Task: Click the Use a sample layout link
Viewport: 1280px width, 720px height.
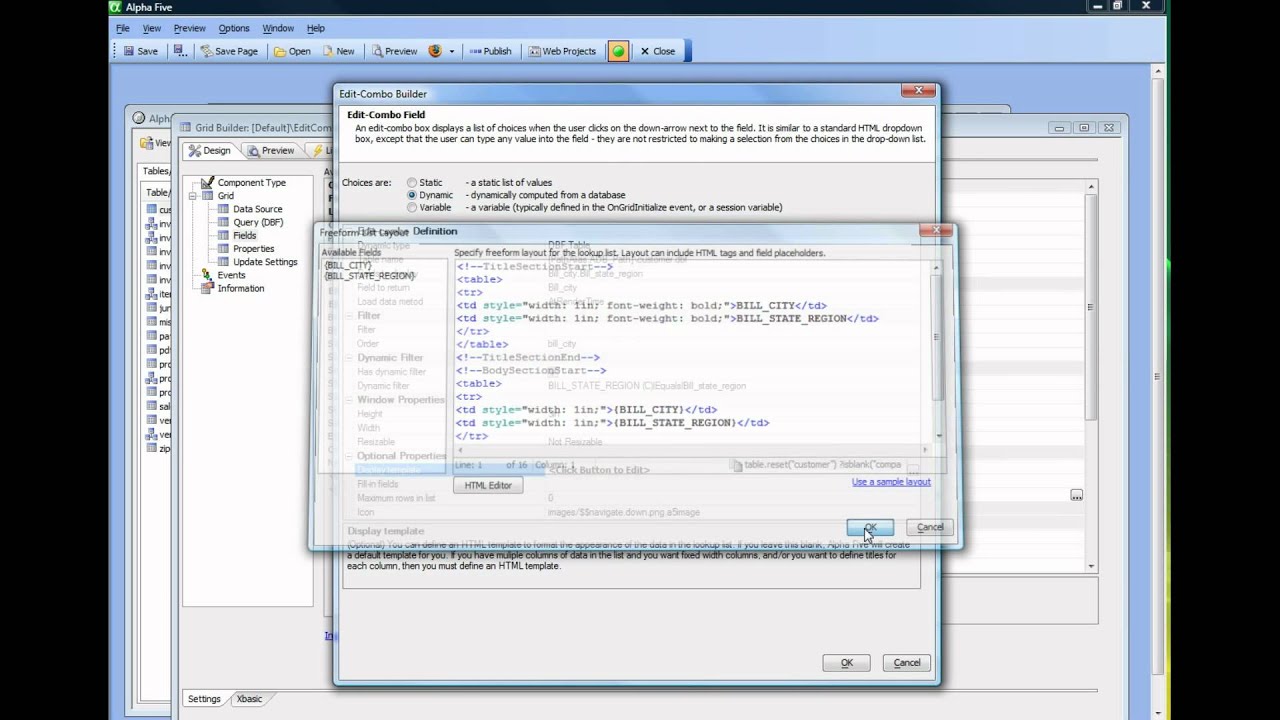Action: (891, 482)
